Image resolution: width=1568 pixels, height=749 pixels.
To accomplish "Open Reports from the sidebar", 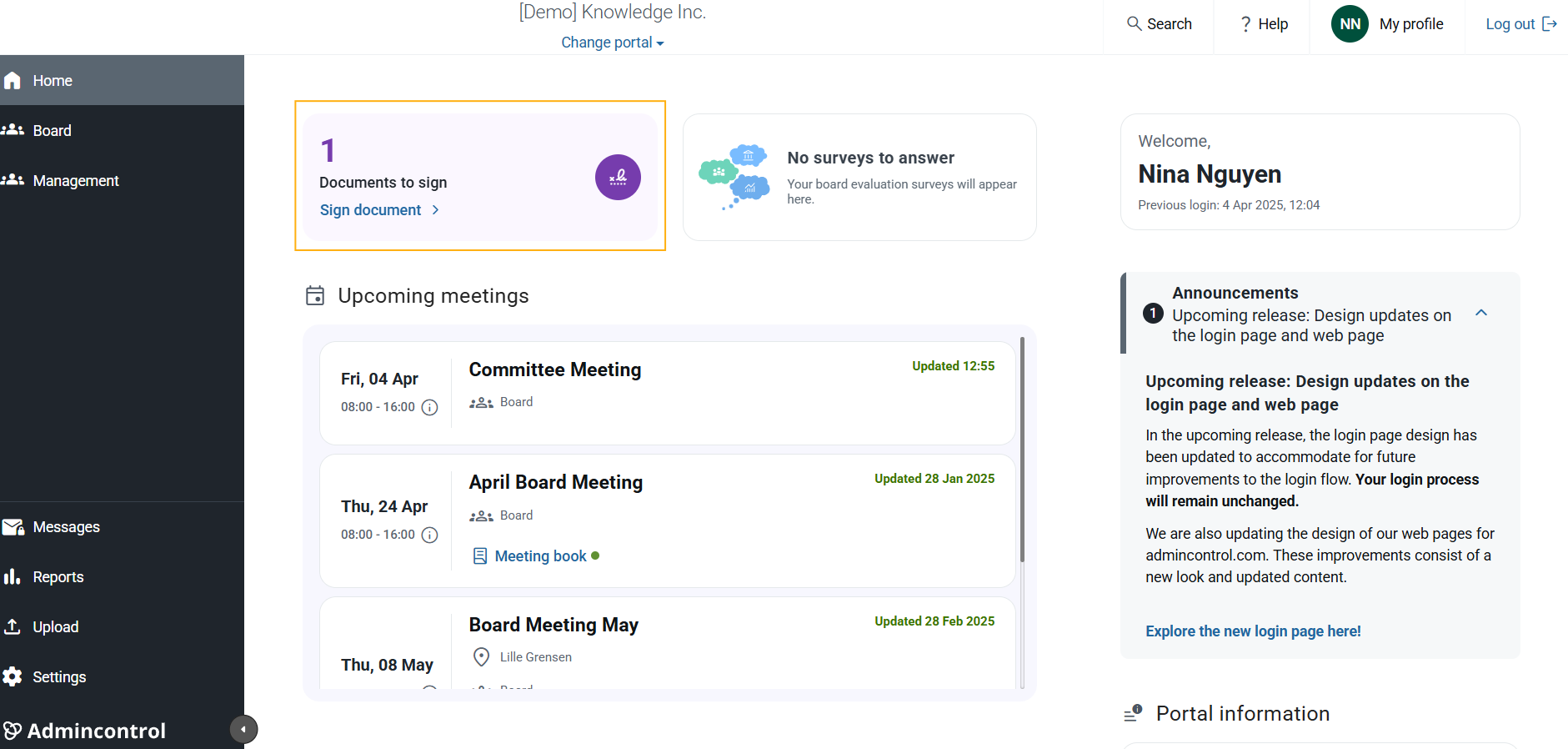I will tap(122, 577).
